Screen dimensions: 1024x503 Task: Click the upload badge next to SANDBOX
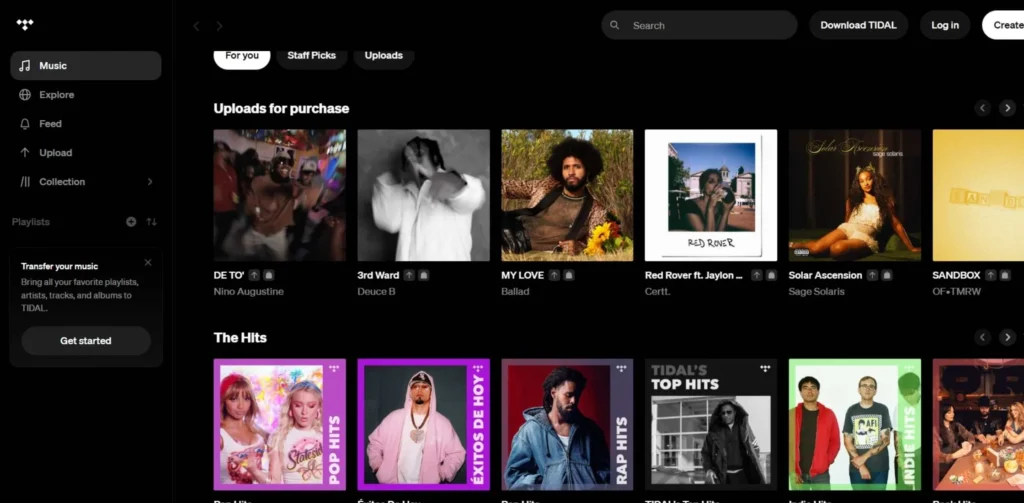tap(991, 276)
